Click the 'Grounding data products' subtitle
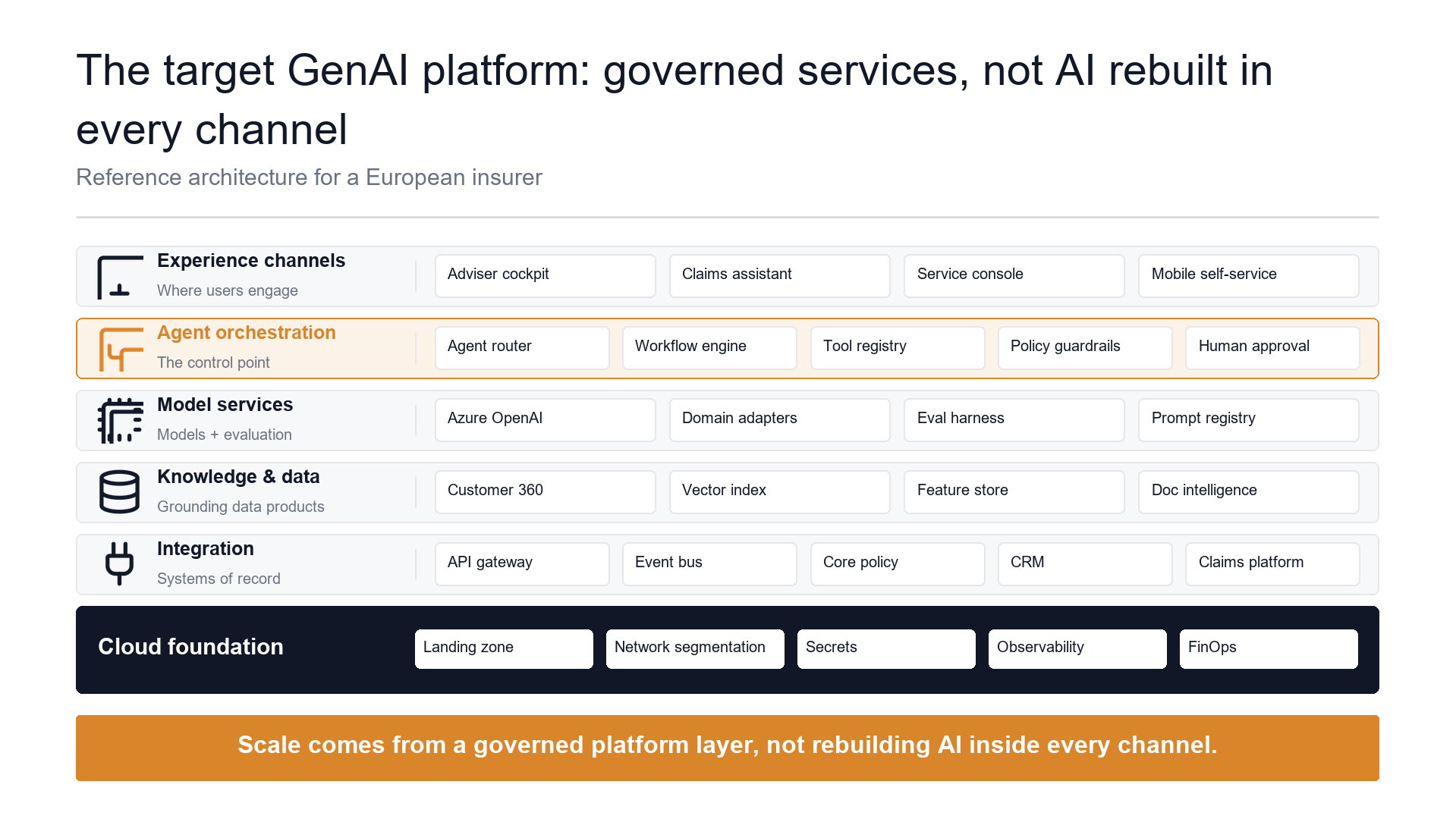The height and width of the screenshot is (819, 1456). coord(241,507)
